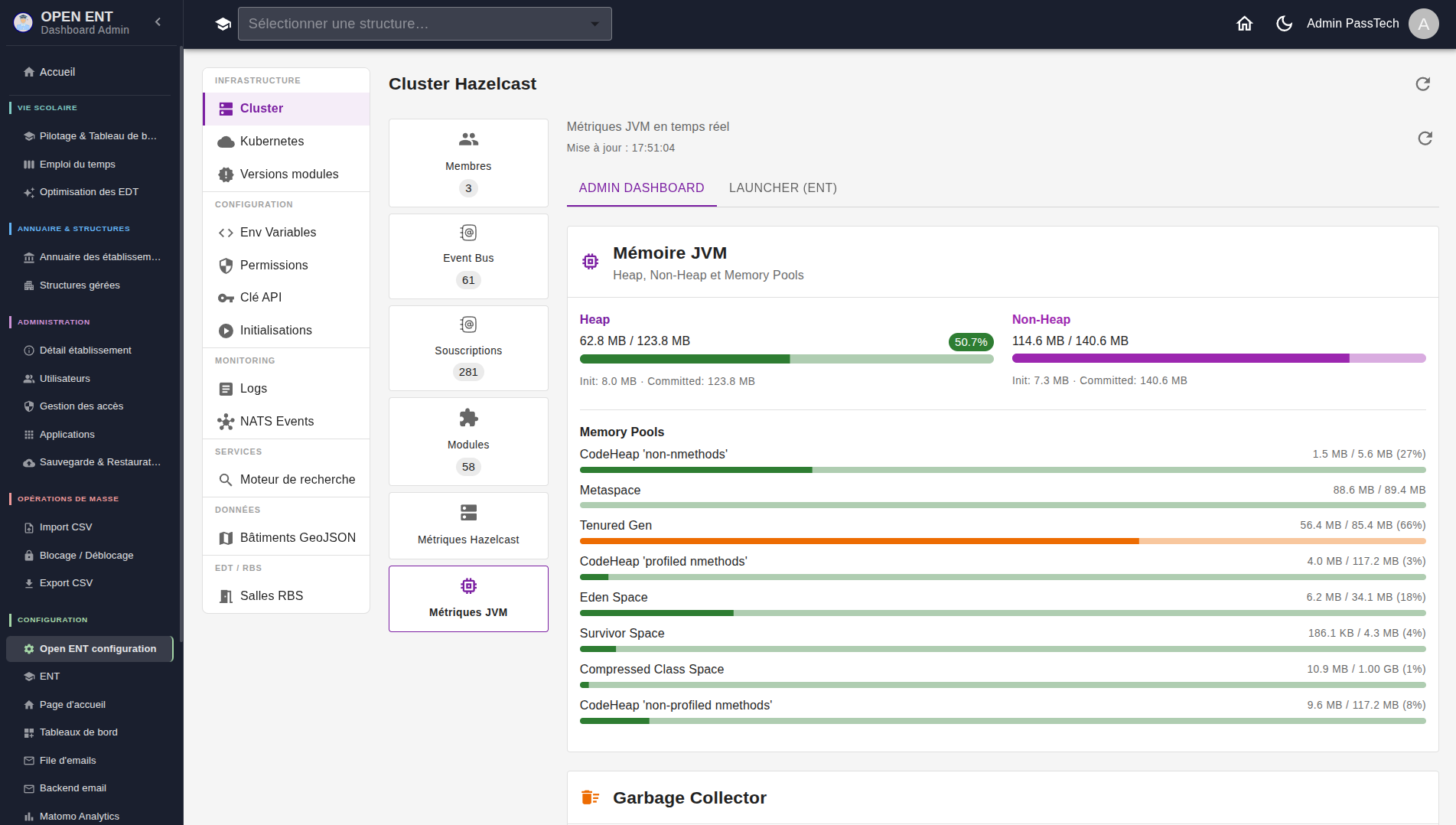Toggle dark mode moon icon

click(x=1284, y=24)
